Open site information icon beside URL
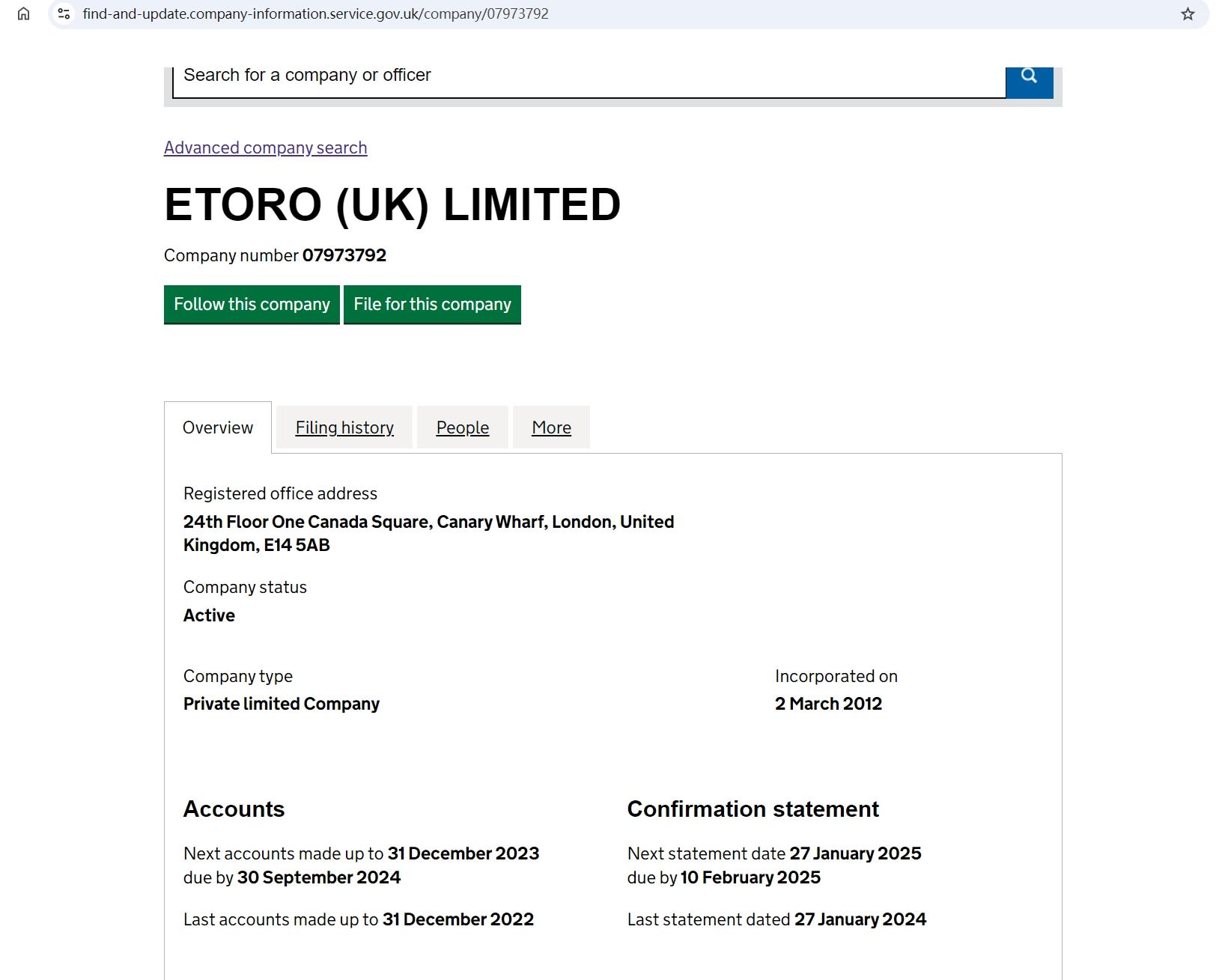The width and height of the screenshot is (1228, 980). click(x=64, y=13)
